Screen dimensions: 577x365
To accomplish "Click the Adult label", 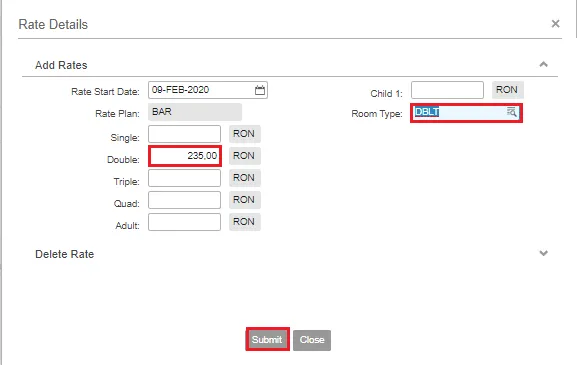I will pos(127,226).
